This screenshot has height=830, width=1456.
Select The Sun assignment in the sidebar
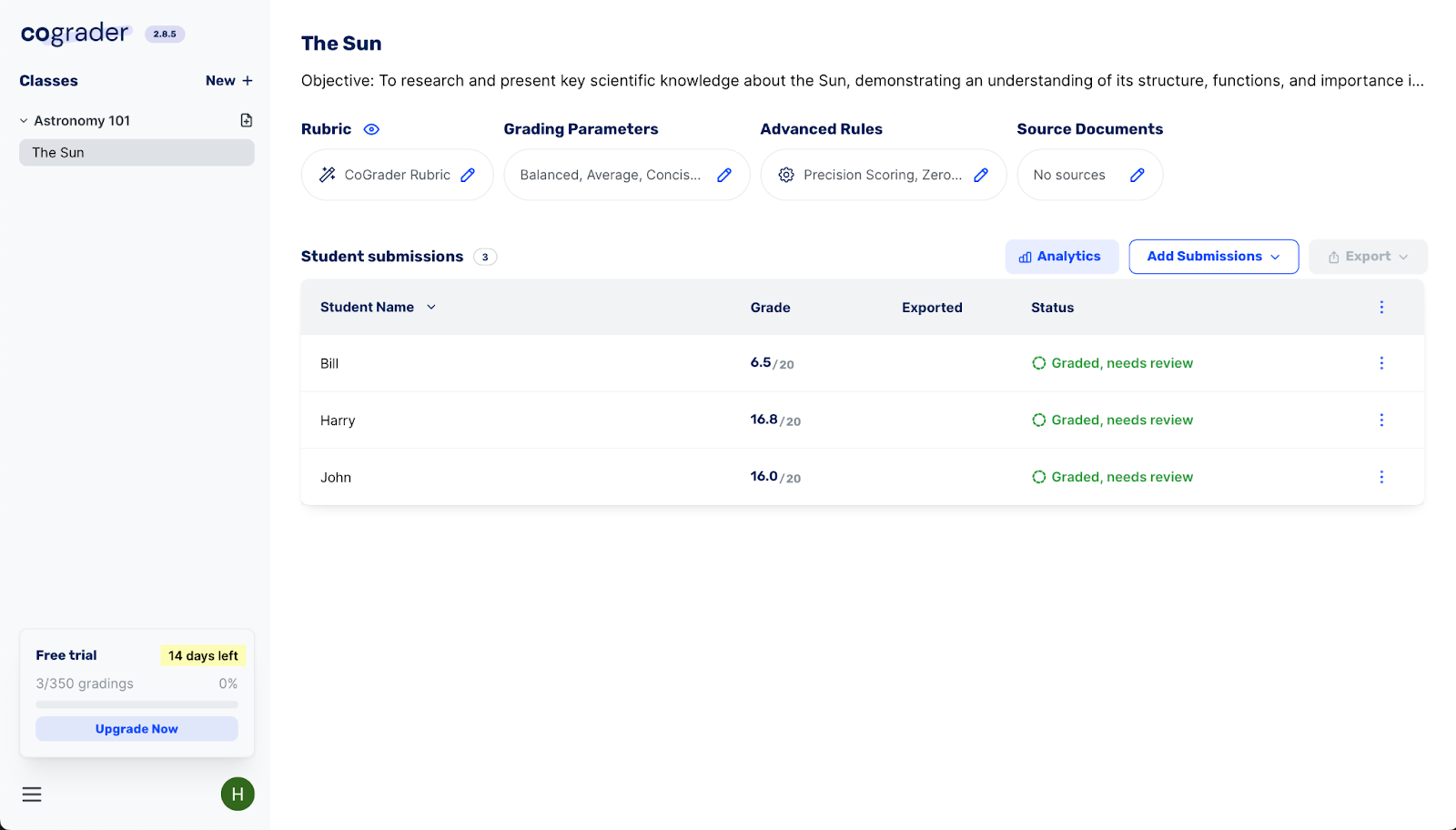pos(136,152)
